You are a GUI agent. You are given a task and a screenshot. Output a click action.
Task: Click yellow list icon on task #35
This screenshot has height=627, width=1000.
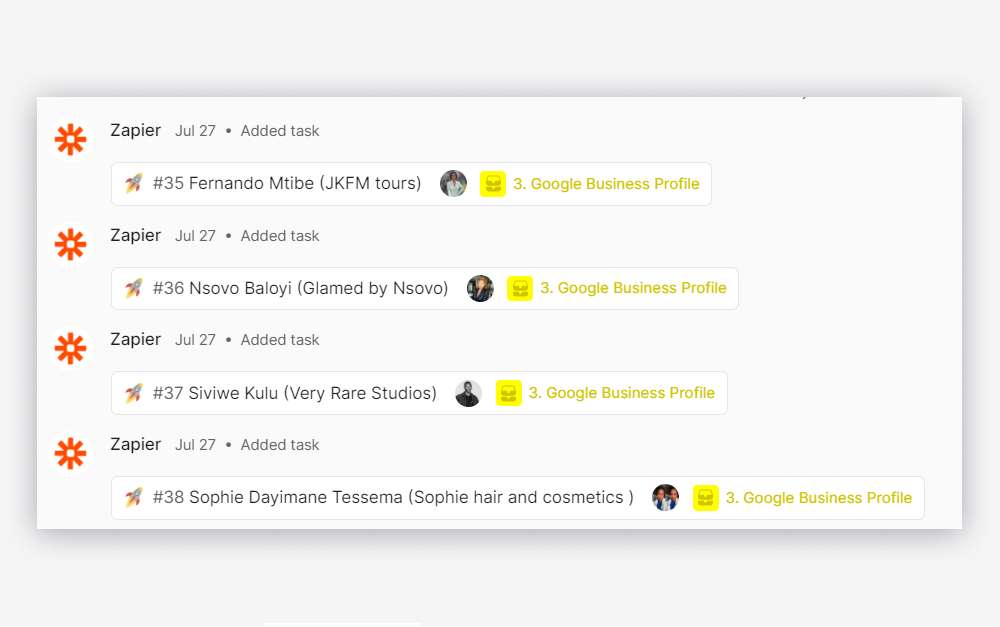pos(493,184)
